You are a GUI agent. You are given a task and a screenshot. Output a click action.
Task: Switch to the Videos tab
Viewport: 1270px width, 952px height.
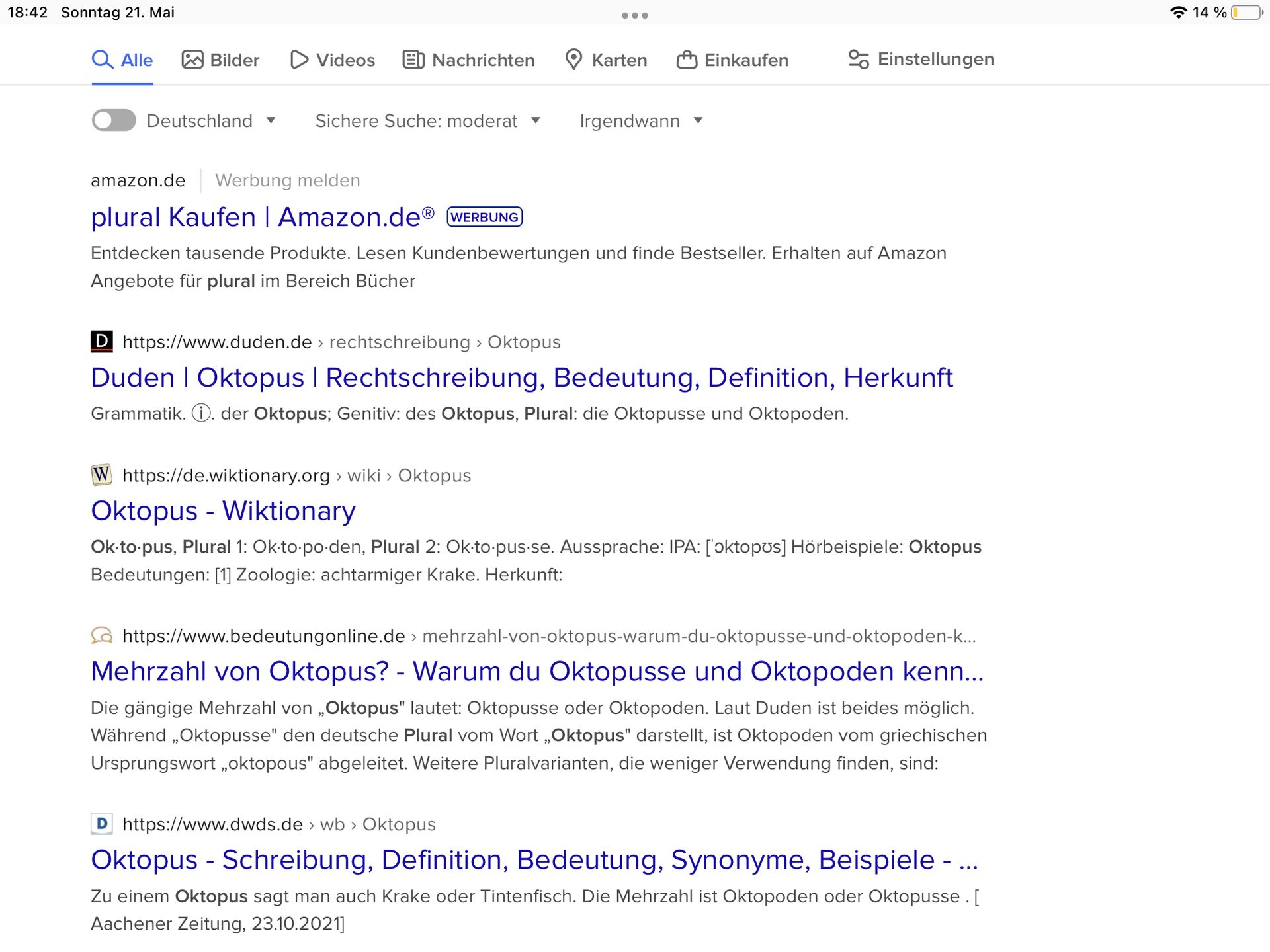click(x=345, y=60)
